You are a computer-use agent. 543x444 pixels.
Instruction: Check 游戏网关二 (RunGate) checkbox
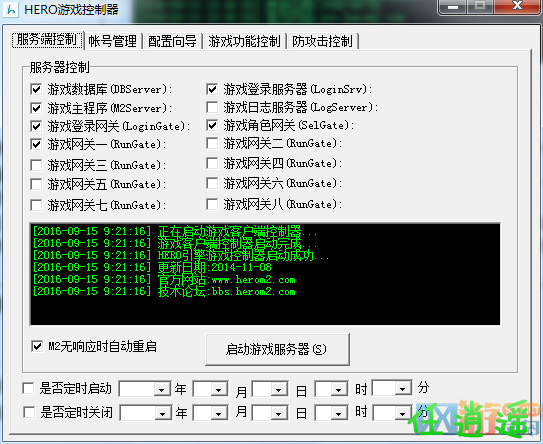tap(212, 143)
